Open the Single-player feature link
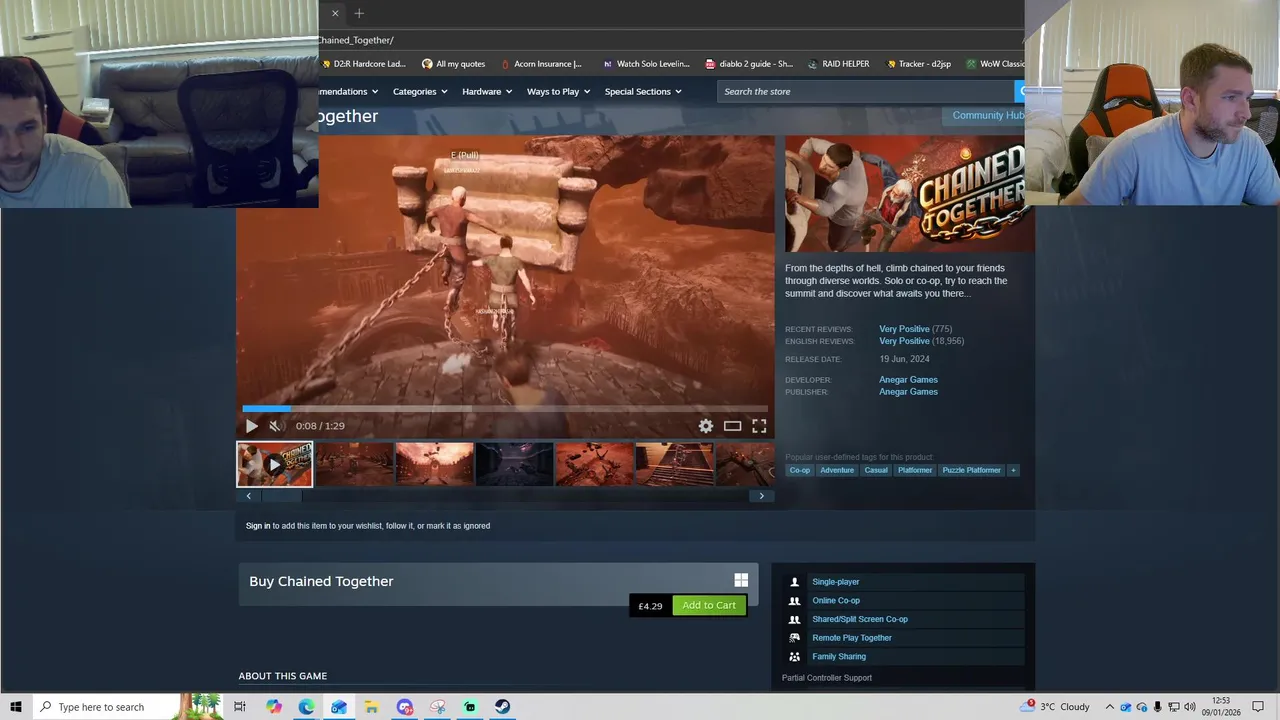This screenshot has height=720, width=1280. pos(836,582)
